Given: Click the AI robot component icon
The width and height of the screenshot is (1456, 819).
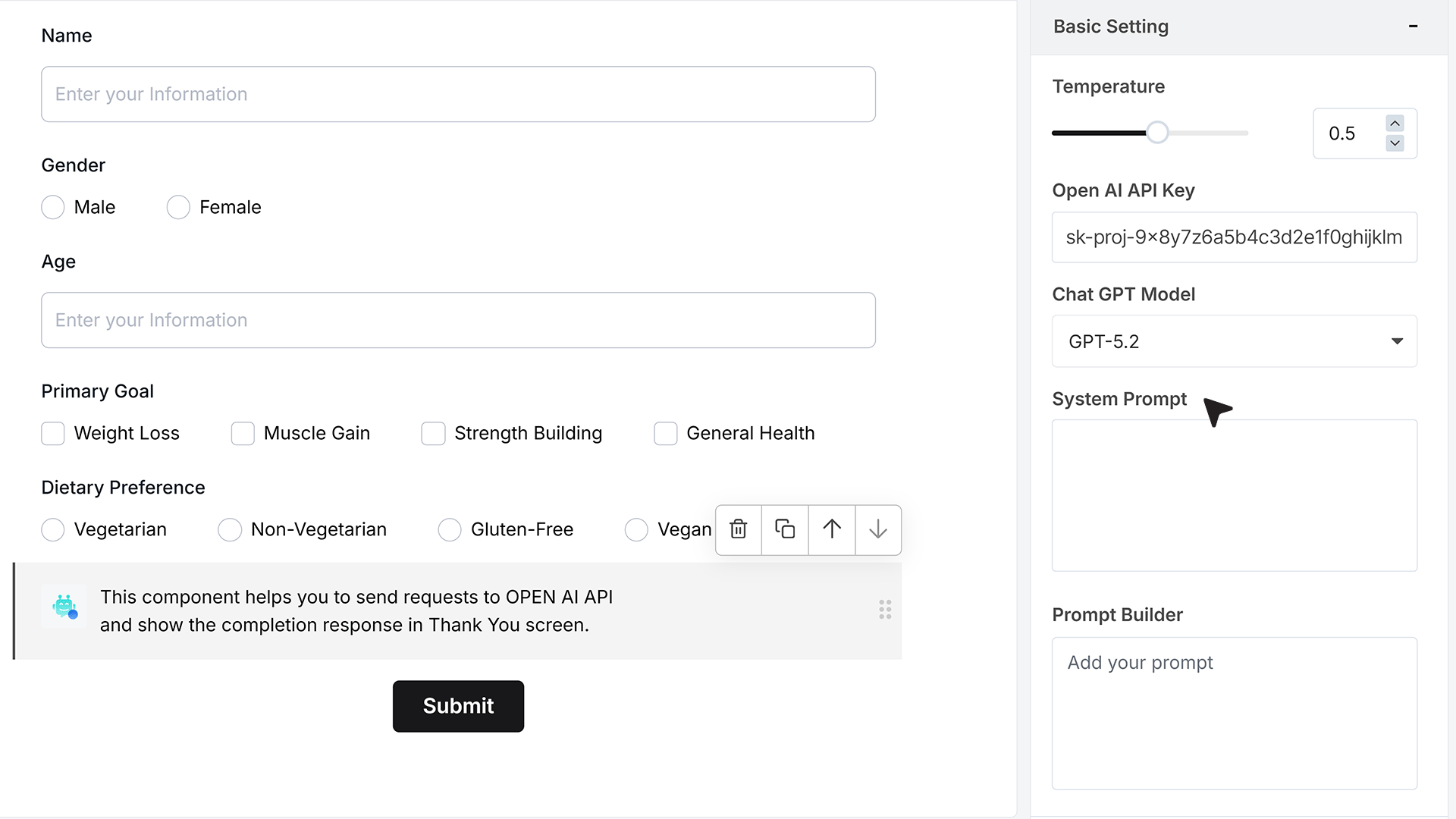Looking at the screenshot, I should (65, 607).
